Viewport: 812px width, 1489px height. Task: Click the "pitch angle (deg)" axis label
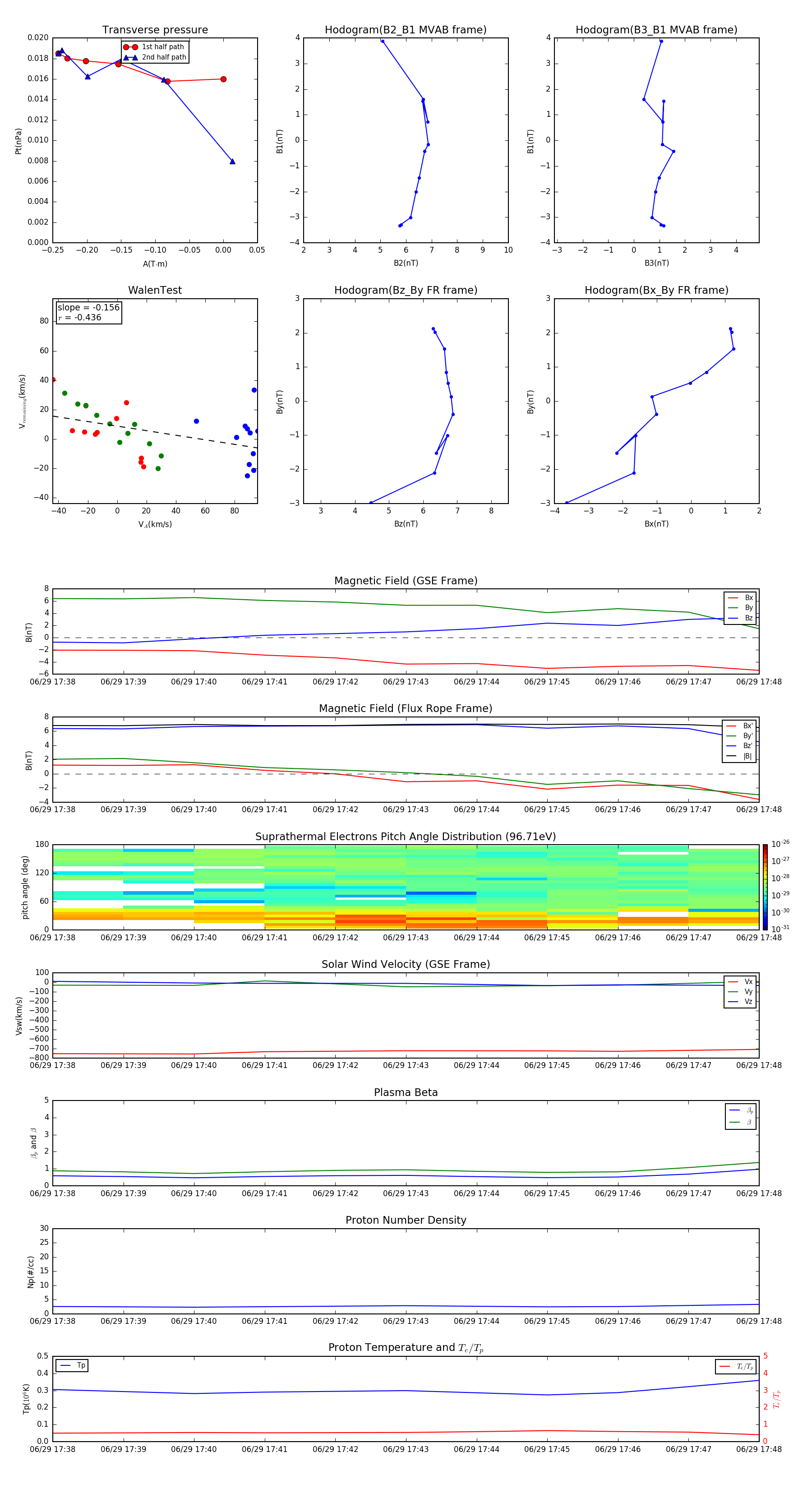tap(25, 887)
